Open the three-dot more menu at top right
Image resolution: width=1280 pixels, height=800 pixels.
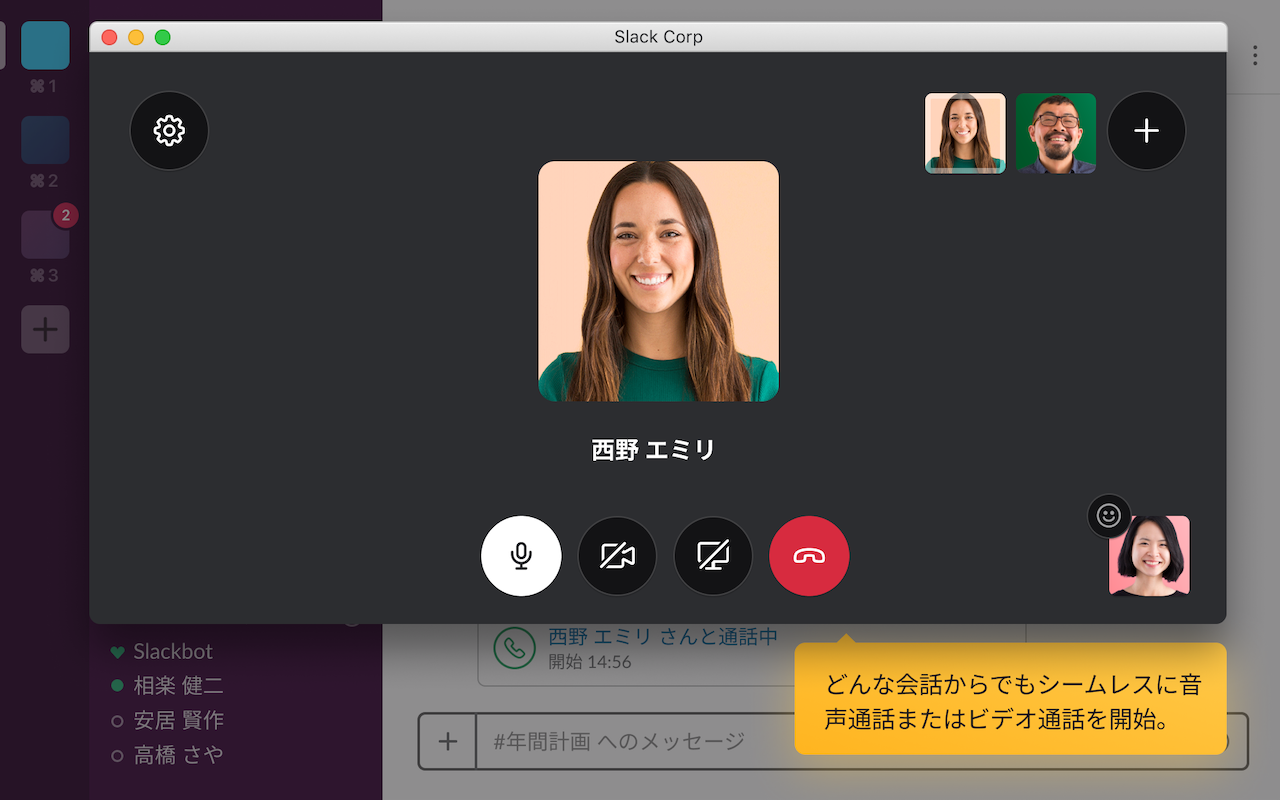pyautogui.click(x=1255, y=55)
